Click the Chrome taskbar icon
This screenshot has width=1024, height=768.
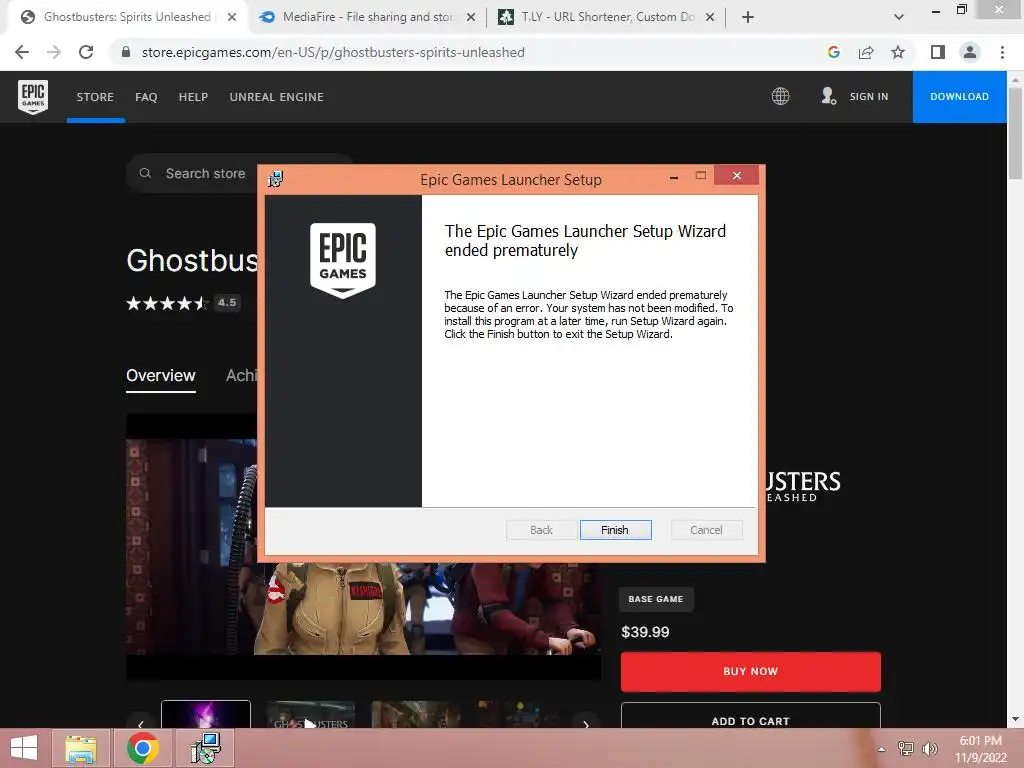coord(143,748)
